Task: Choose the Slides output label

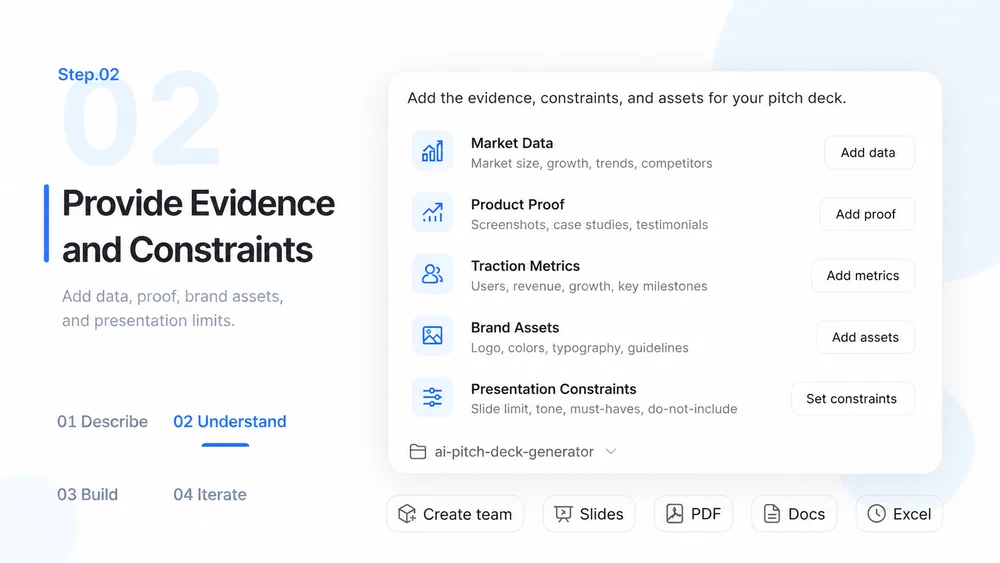Action: [x=601, y=514]
